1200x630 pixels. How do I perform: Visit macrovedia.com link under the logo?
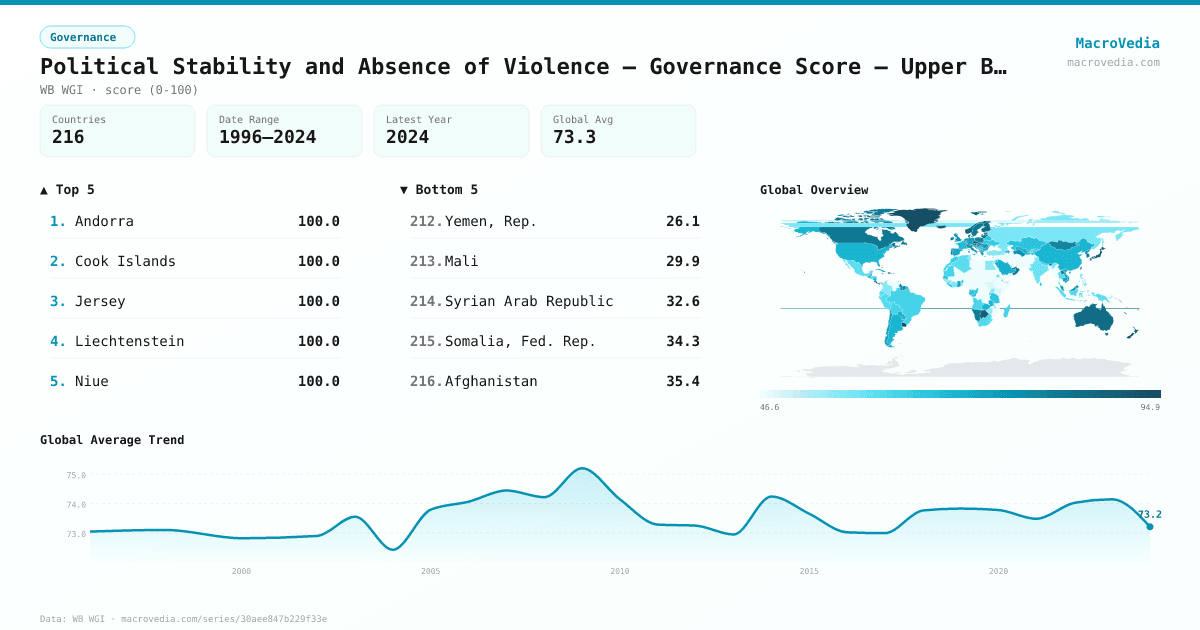[1113, 62]
